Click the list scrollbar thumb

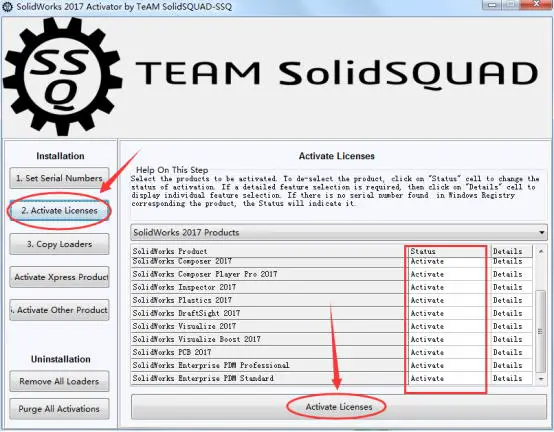tap(541, 331)
